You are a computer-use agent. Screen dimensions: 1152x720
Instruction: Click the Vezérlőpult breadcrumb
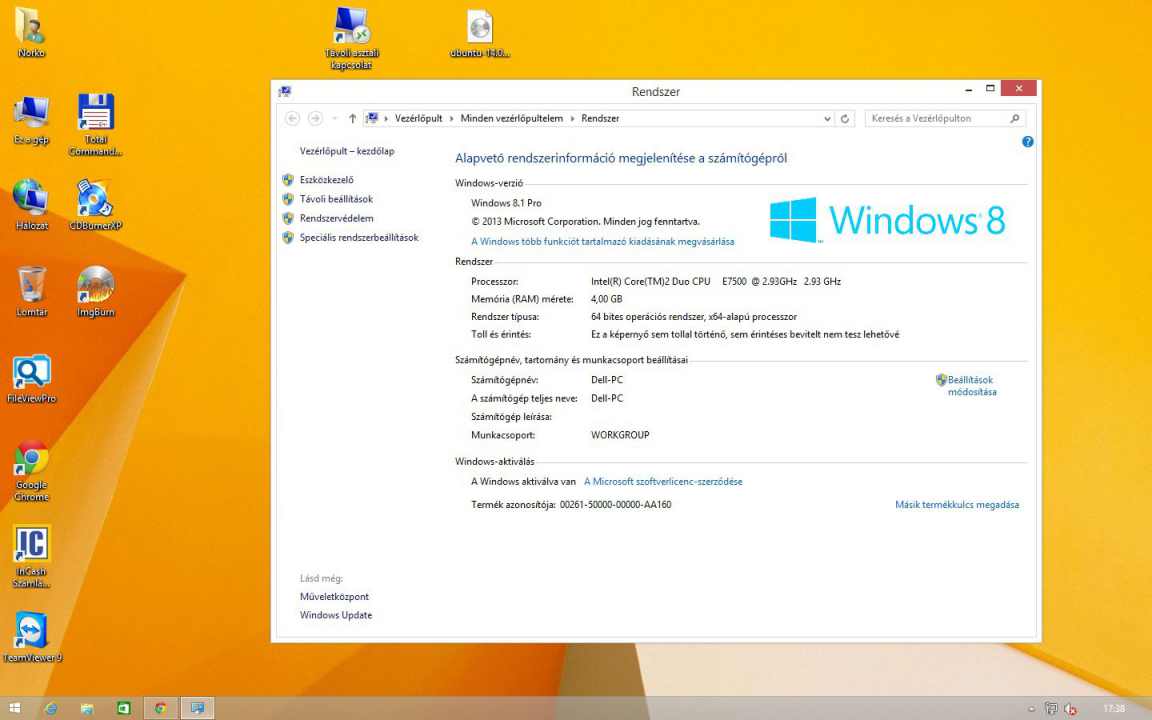point(419,118)
